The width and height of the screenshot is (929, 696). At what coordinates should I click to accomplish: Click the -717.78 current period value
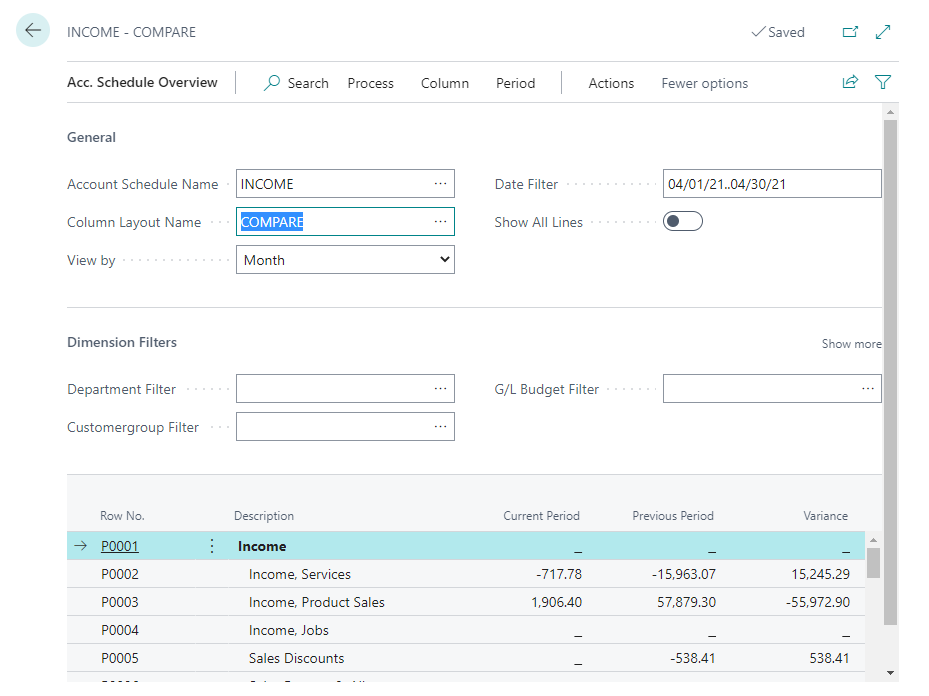coord(559,574)
